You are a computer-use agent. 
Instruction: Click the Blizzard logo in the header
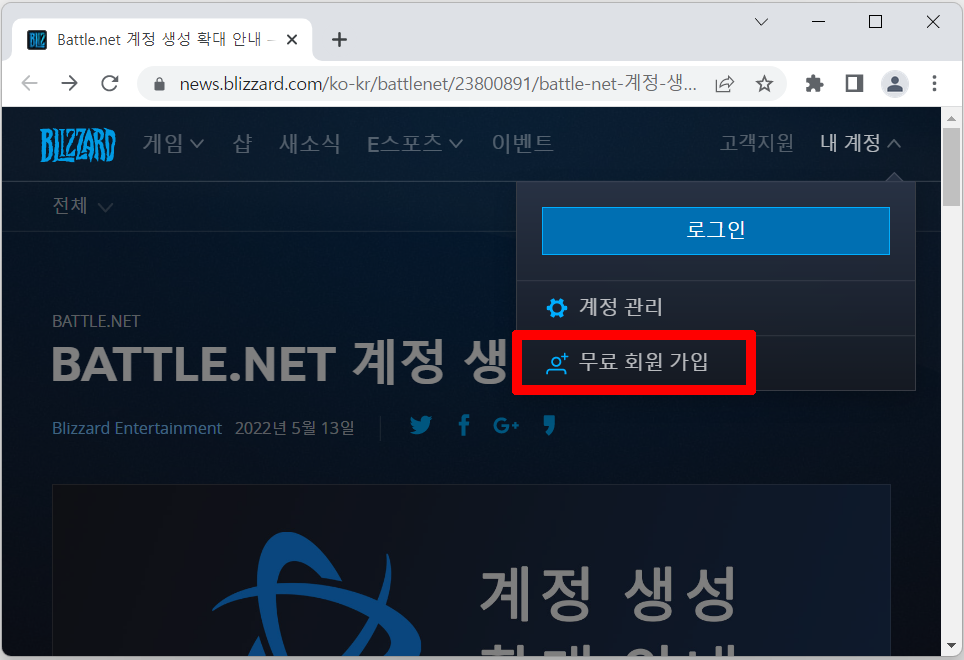77,144
